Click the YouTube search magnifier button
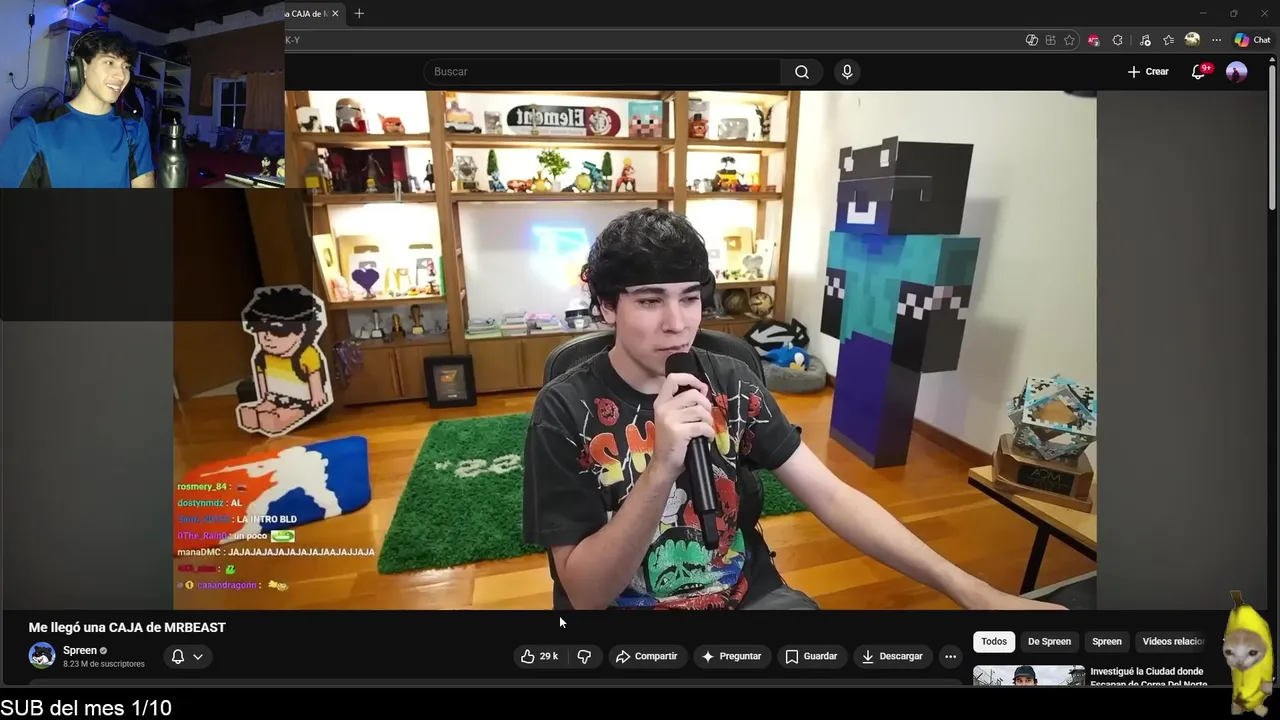This screenshot has width=1280, height=720. tap(802, 72)
